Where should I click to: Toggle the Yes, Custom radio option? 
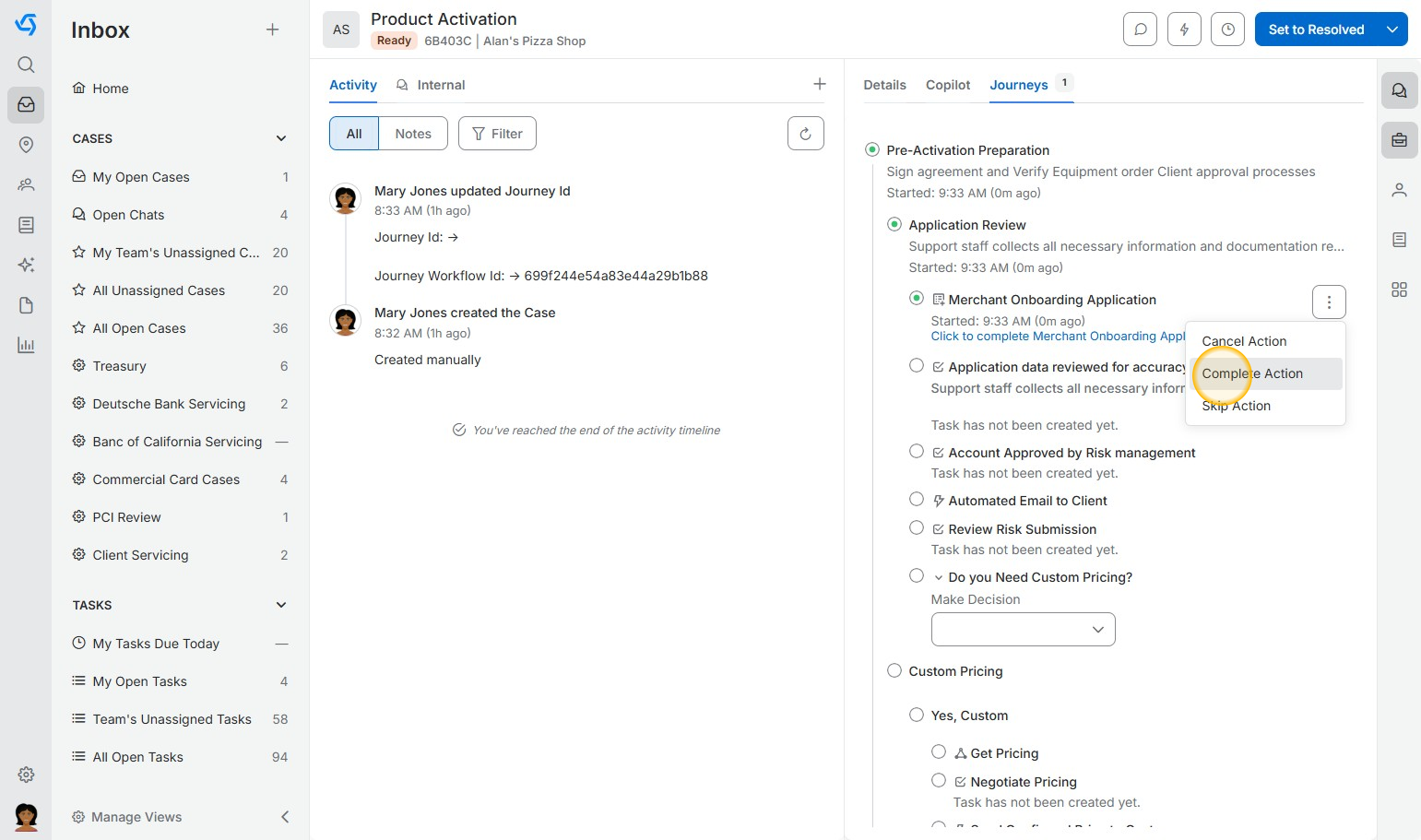click(x=917, y=715)
